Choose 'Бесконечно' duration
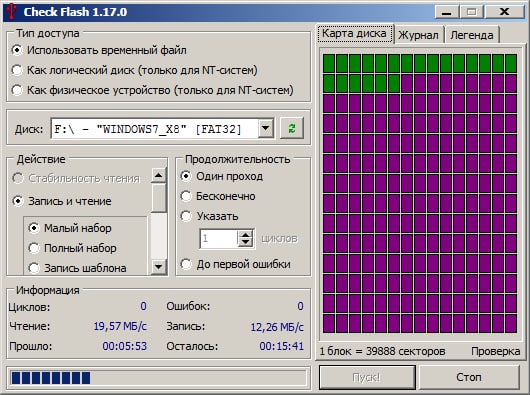The image size is (530, 395). click(x=218, y=196)
